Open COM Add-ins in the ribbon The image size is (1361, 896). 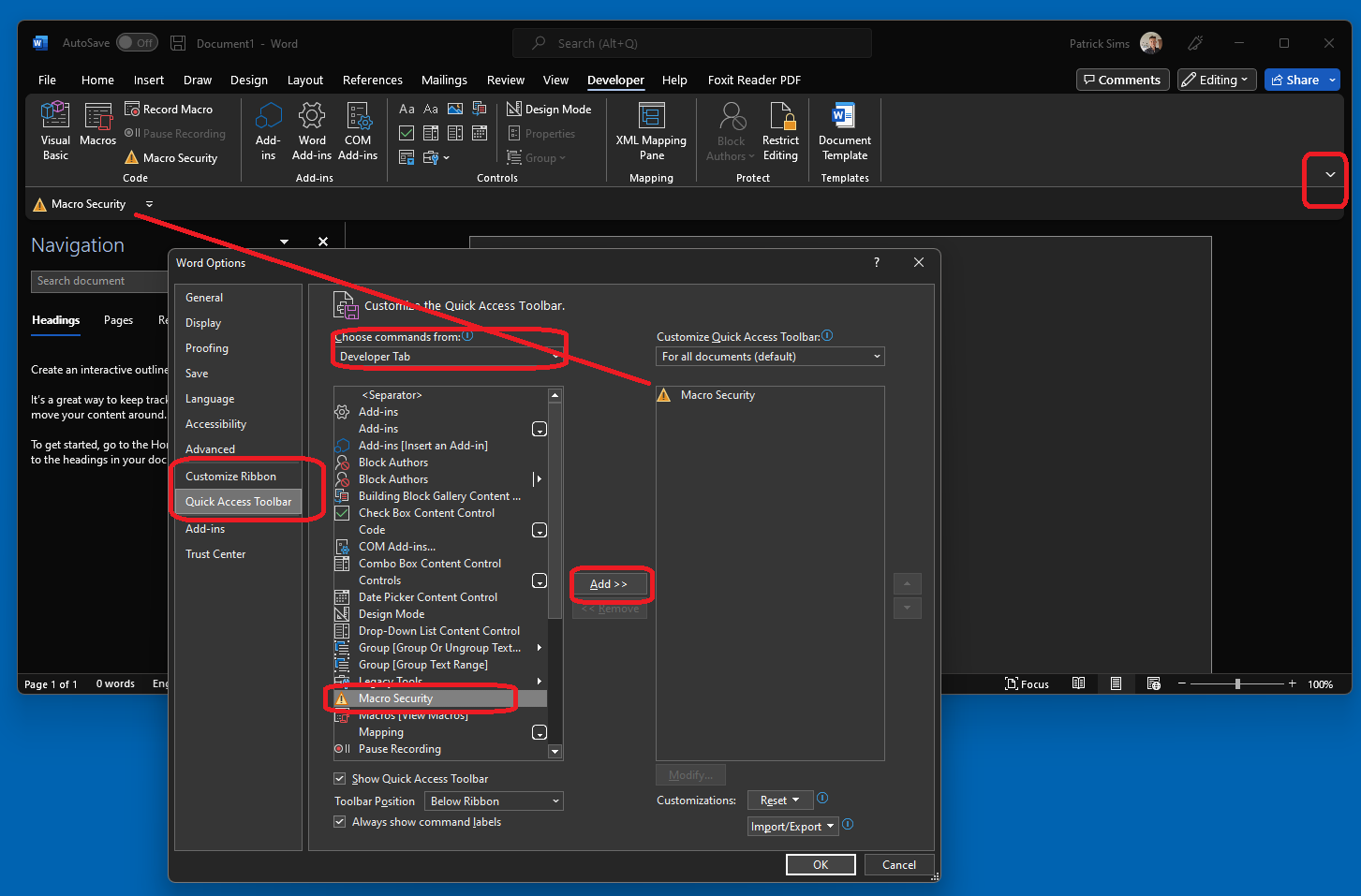(x=358, y=131)
